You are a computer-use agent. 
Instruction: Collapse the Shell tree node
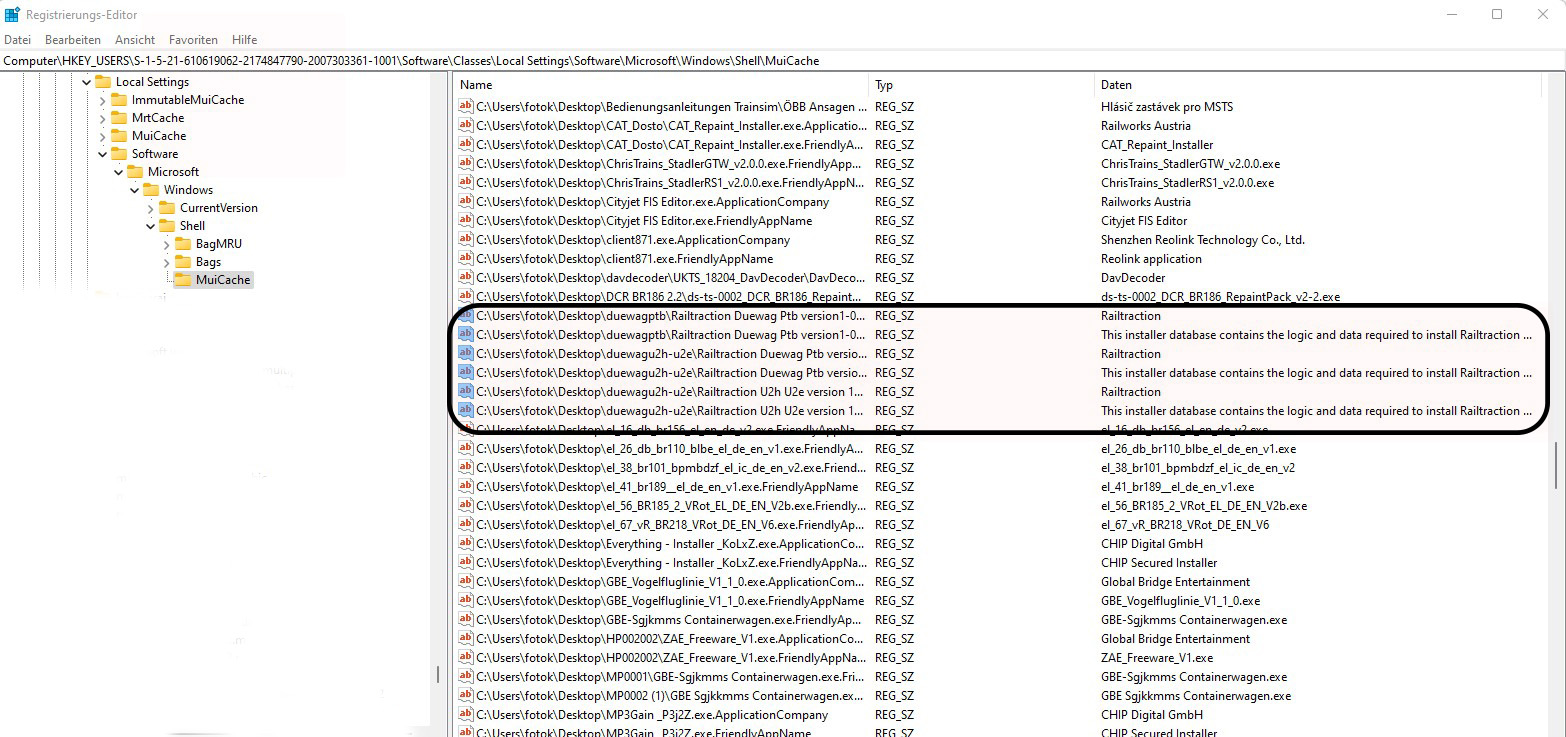pos(150,226)
